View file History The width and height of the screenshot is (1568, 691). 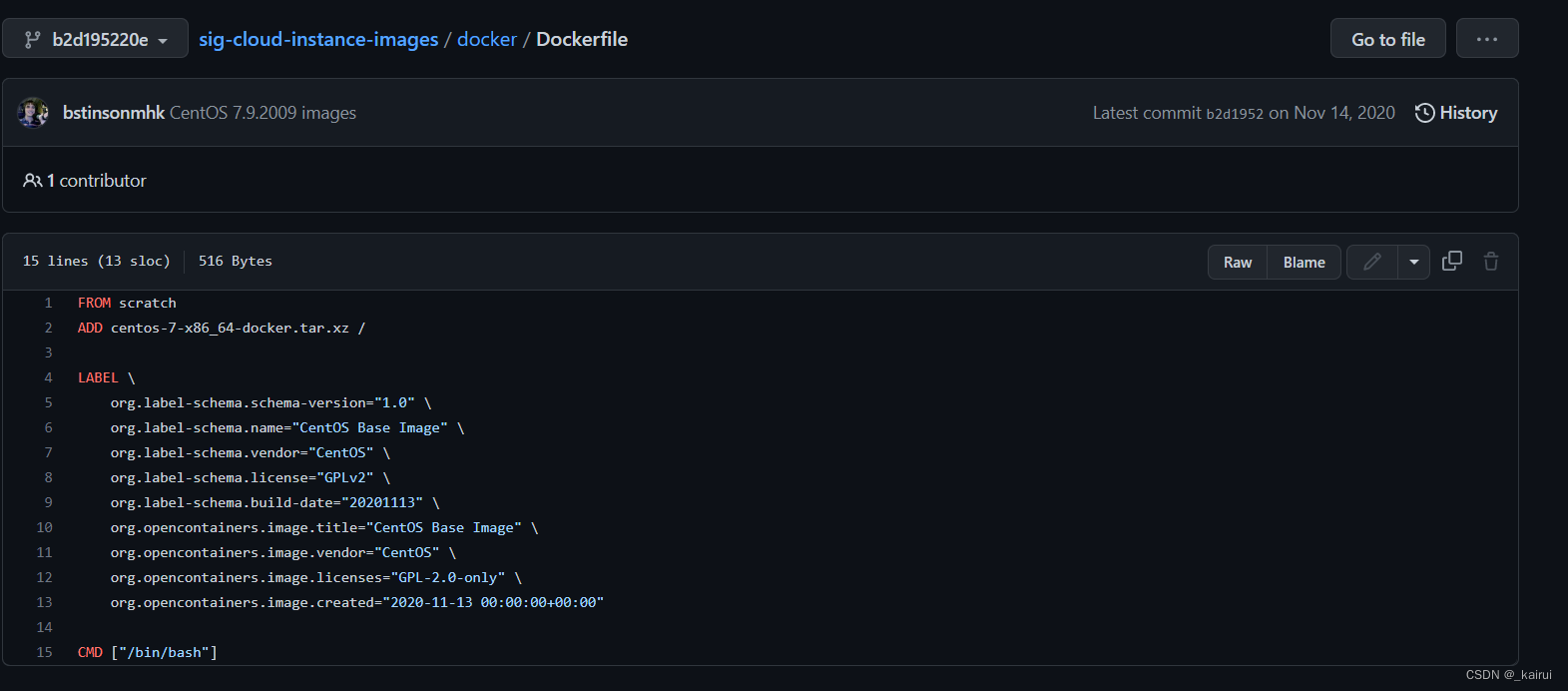(x=1456, y=113)
